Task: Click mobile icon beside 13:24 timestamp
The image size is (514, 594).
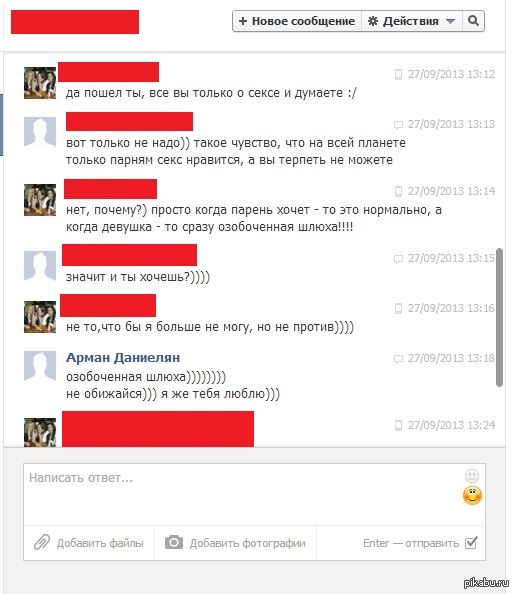Action: 398,425
